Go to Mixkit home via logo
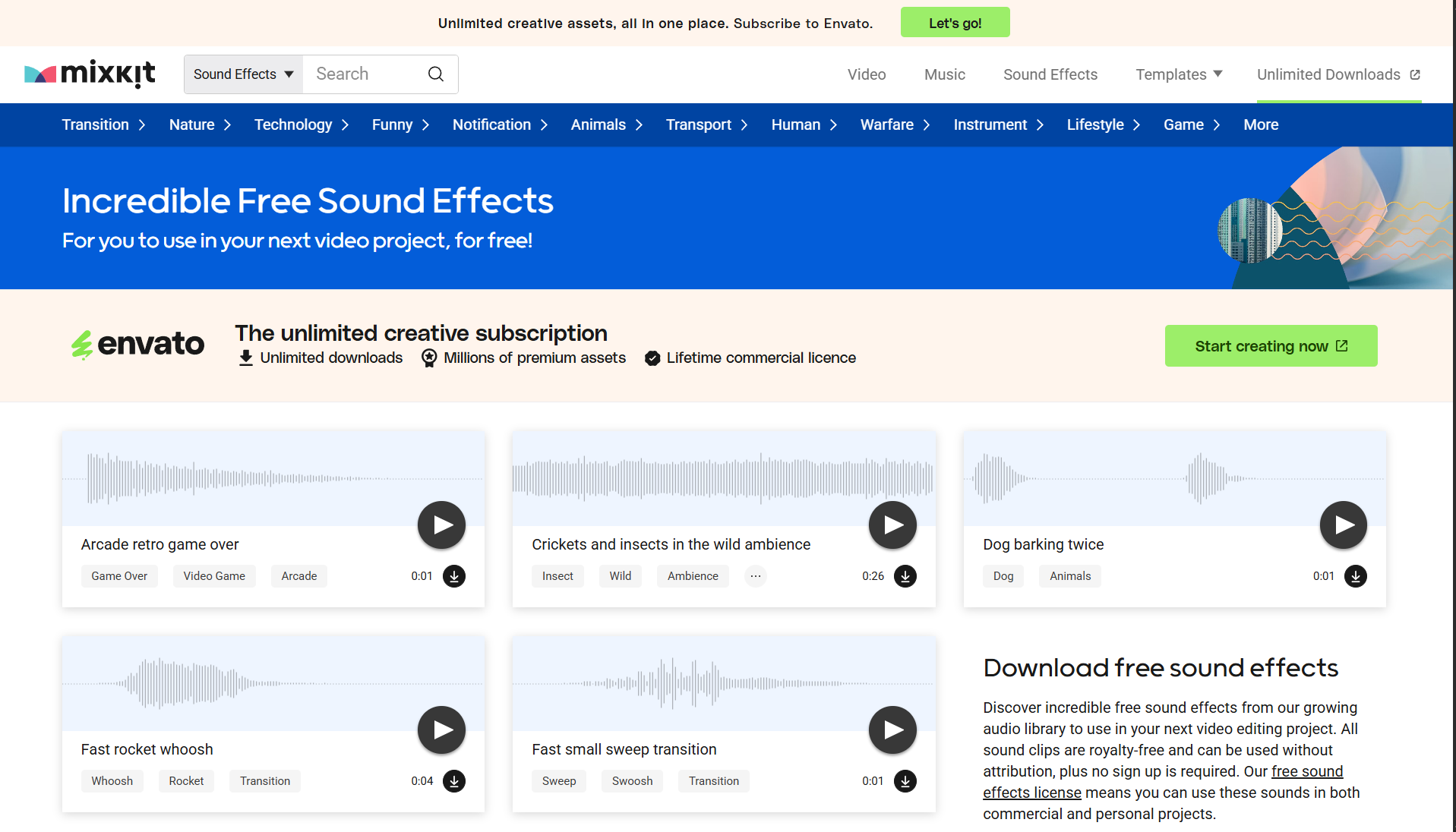1456x832 pixels. tap(90, 74)
